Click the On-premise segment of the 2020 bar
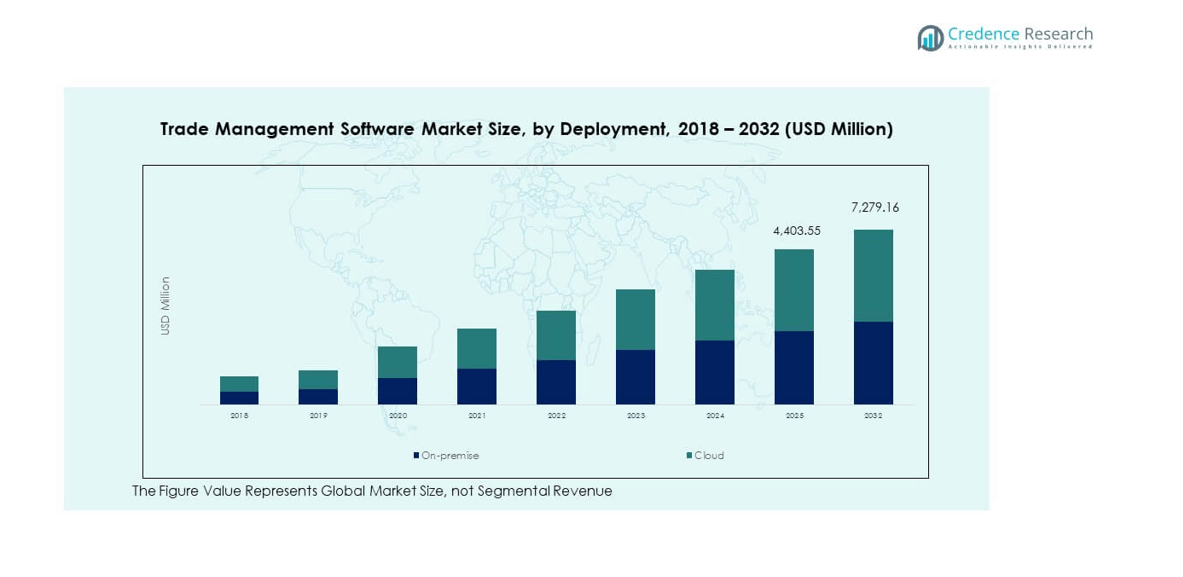Viewport: 1183px width, 577px height. pyautogui.click(x=397, y=391)
